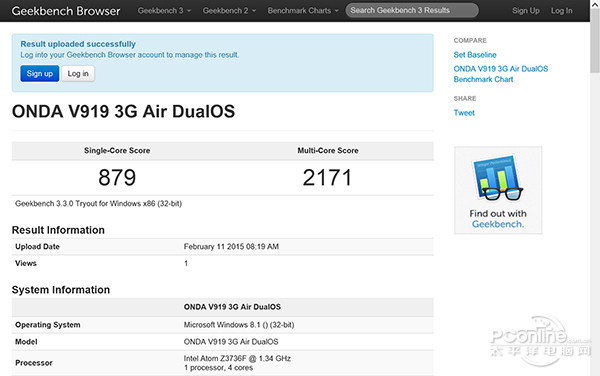Image resolution: width=600 pixels, height=376 pixels.
Task: Click the PConline watermark logo
Action: pyautogui.click(x=540, y=340)
